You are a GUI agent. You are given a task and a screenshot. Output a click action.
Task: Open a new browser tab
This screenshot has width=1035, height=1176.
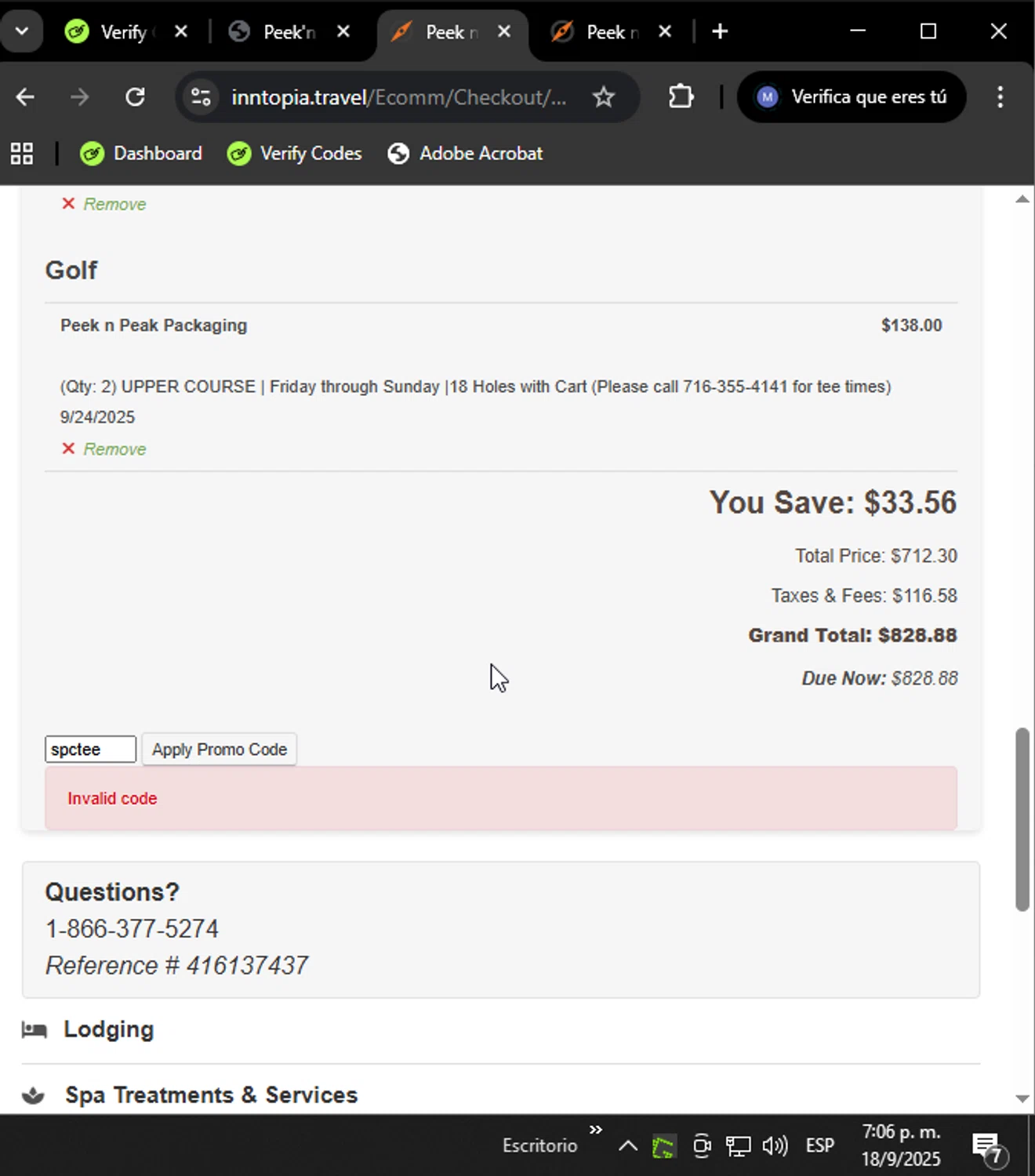click(720, 31)
